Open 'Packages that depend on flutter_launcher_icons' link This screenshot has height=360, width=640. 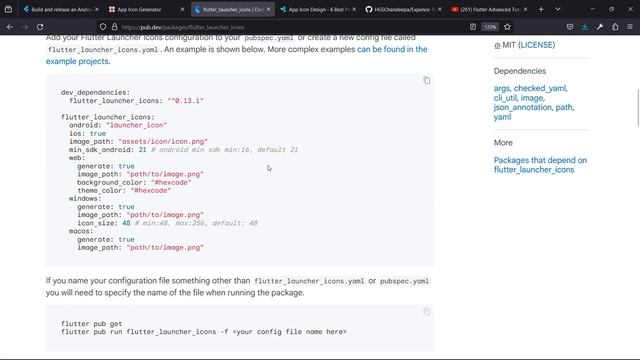pos(540,165)
